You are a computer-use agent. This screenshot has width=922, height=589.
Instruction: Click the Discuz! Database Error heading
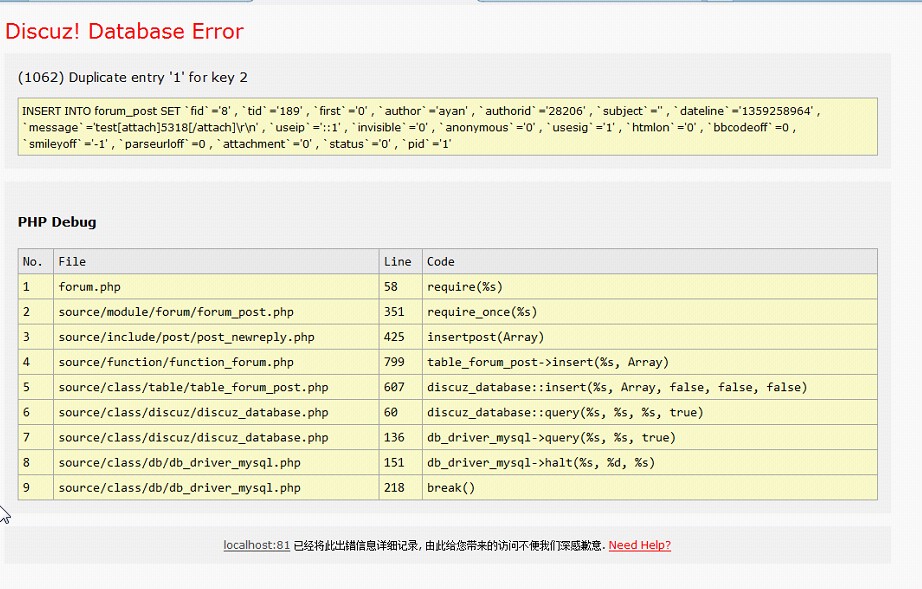pyautogui.click(x=124, y=31)
